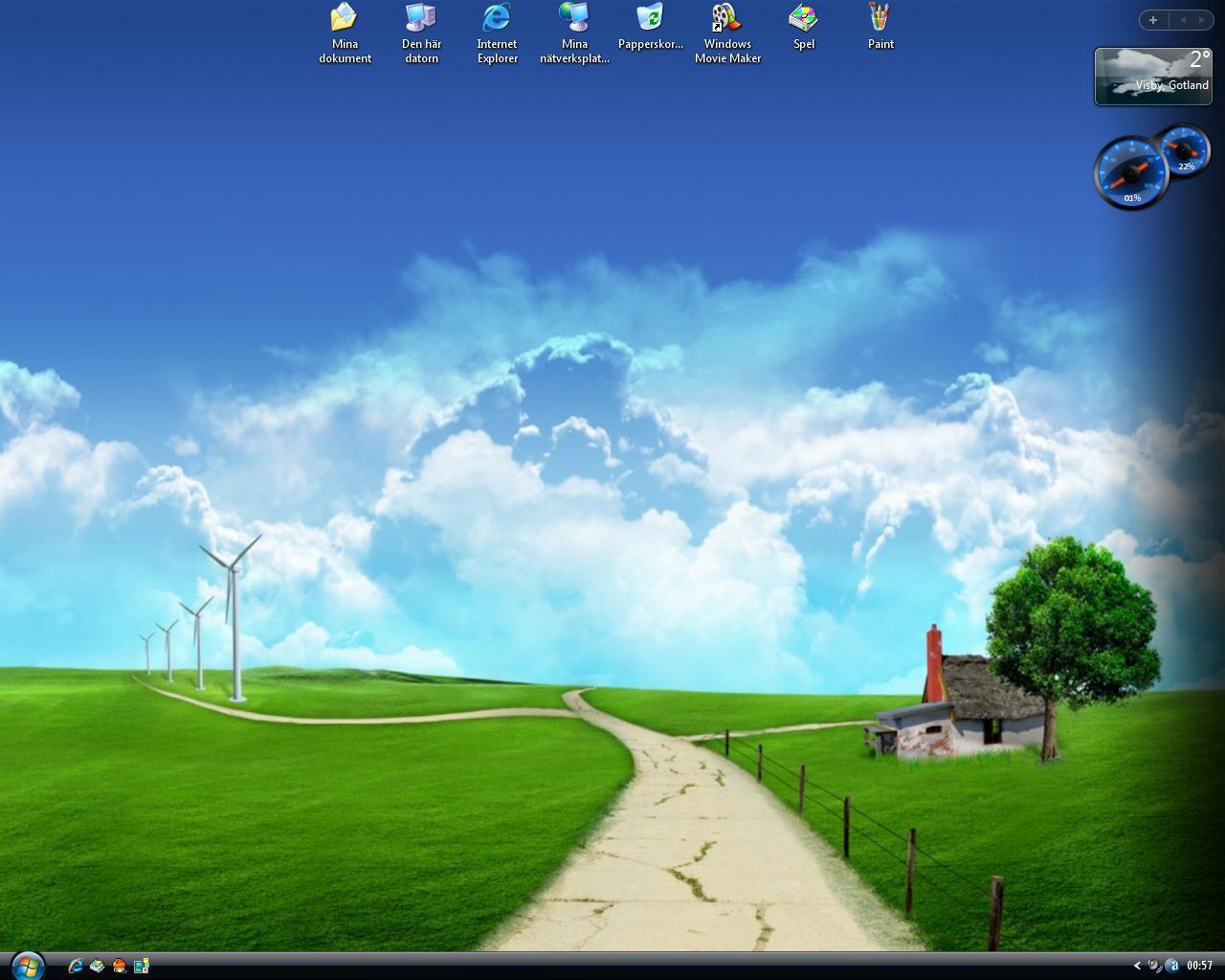Screen dimensions: 1225x980
Task: Open Den här datorn desktop icon
Action: pyautogui.click(x=421, y=18)
